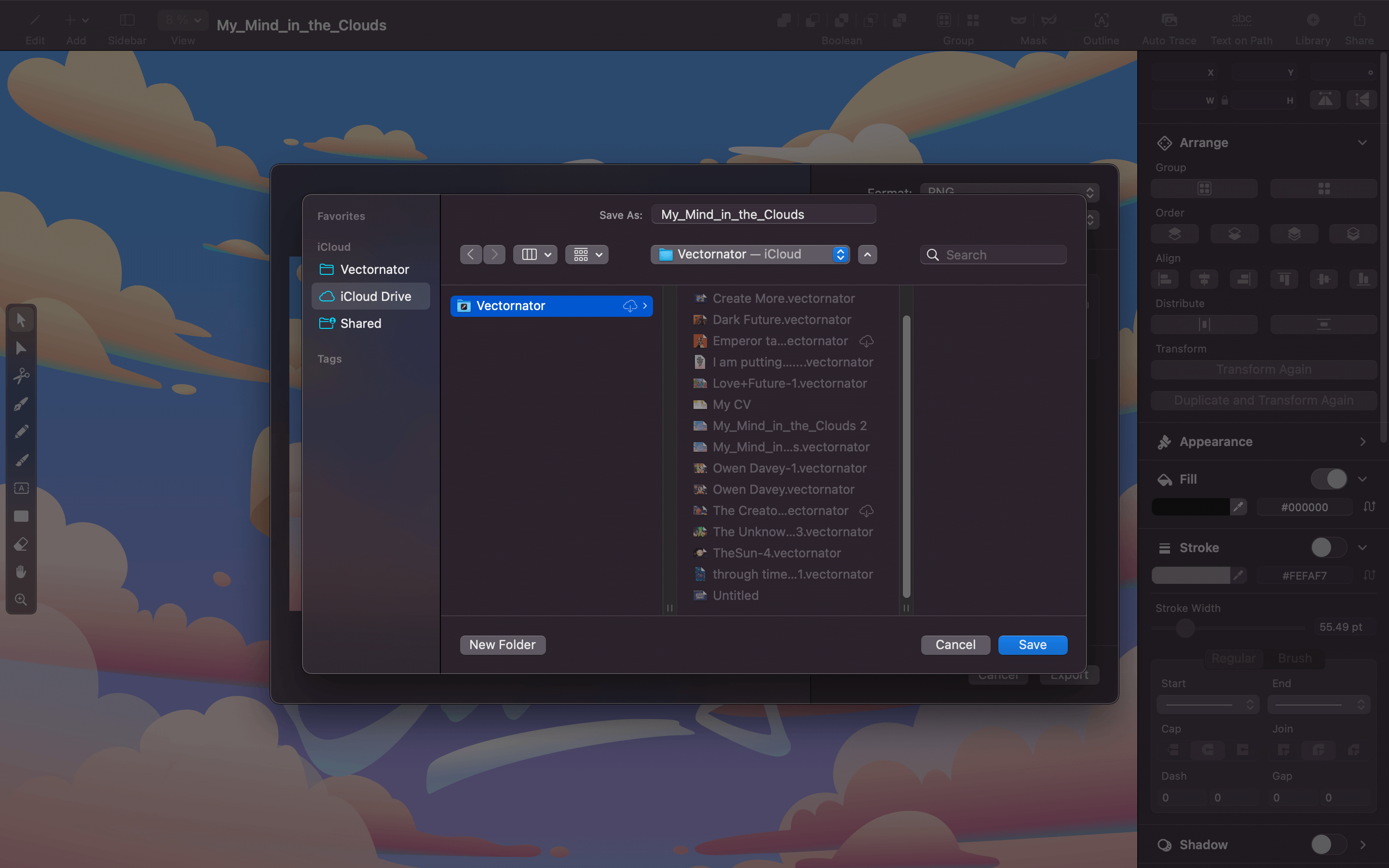The height and width of the screenshot is (868, 1389).
Task: Toggle the Sidebar from toolbar
Action: pos(127,21)
